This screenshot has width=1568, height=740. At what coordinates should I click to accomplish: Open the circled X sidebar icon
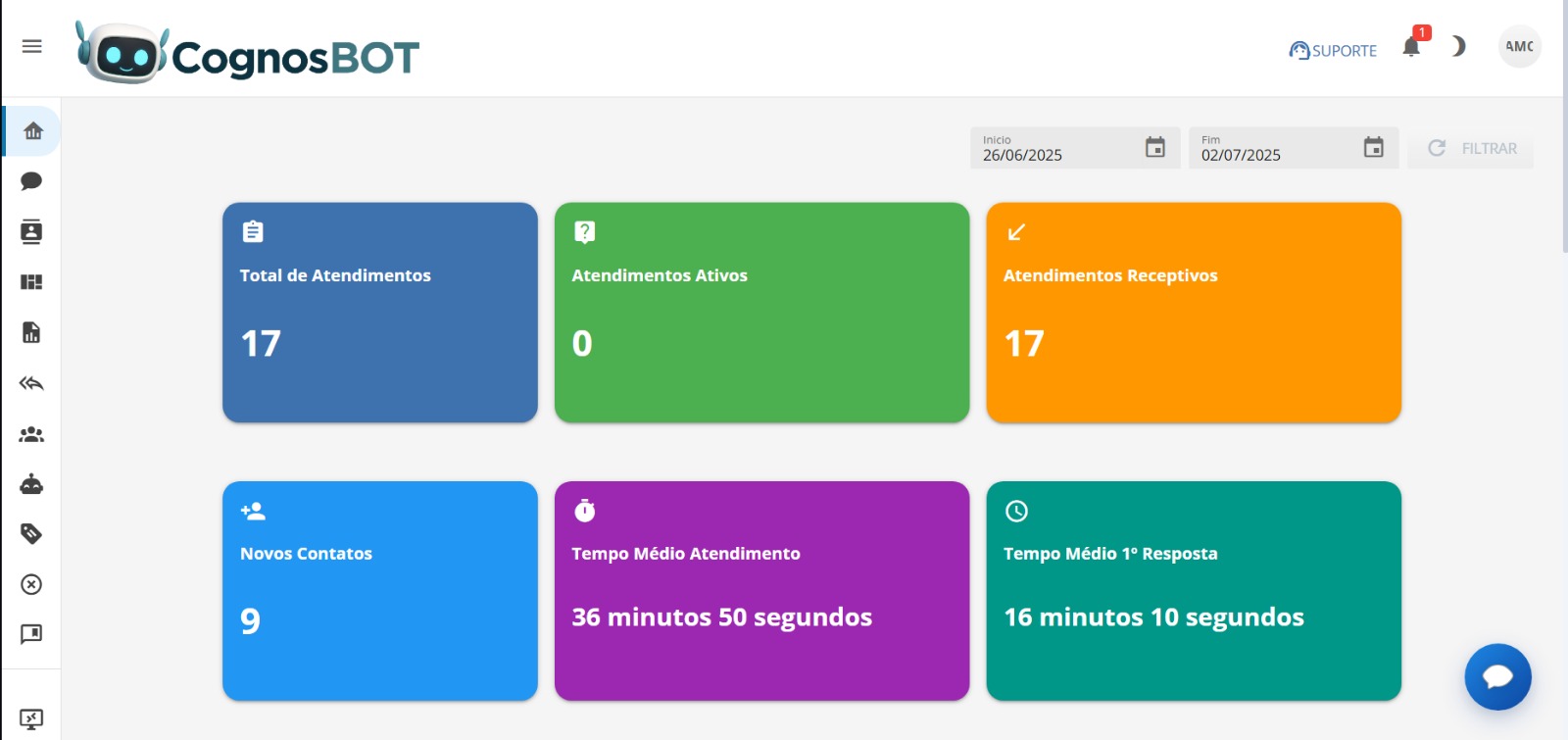click(x=31, y=585)
